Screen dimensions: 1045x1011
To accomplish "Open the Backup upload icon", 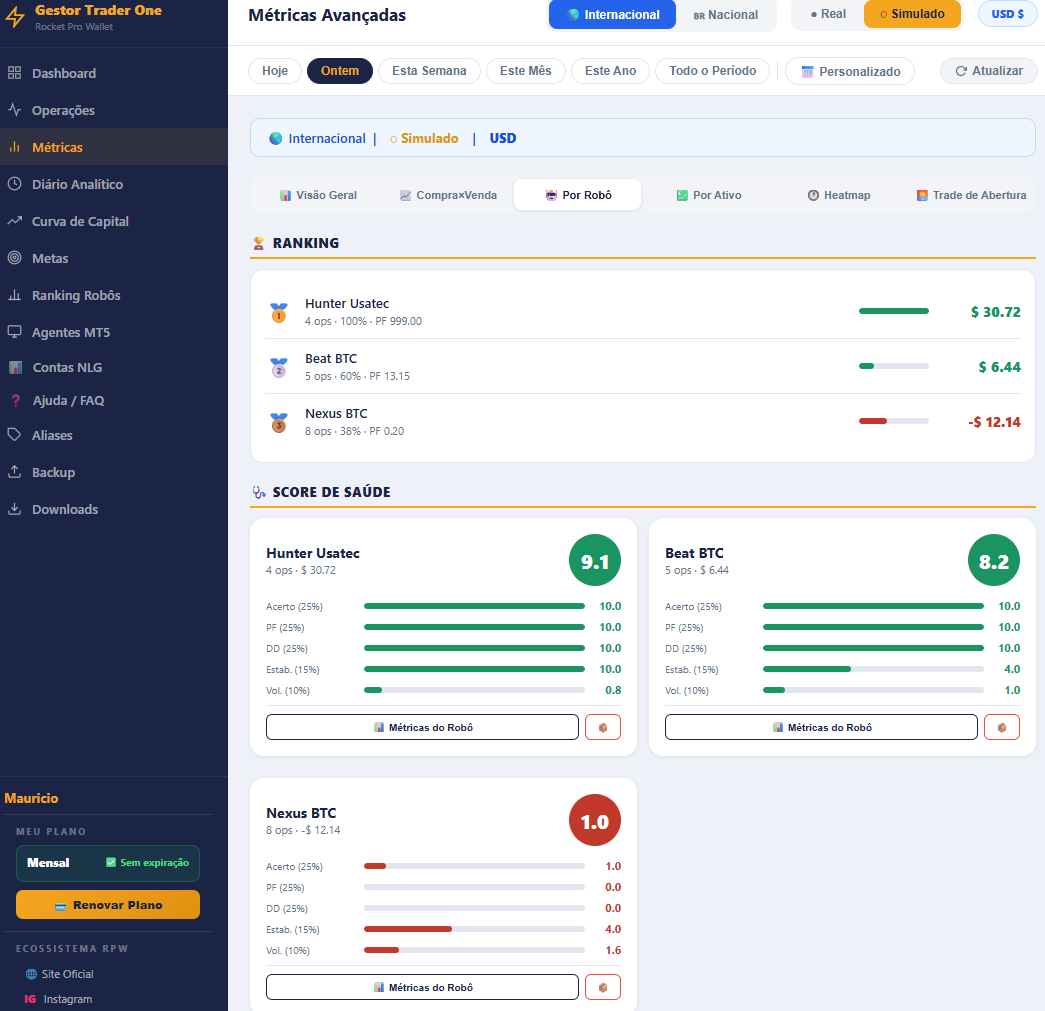I will [x=15, y=472].
